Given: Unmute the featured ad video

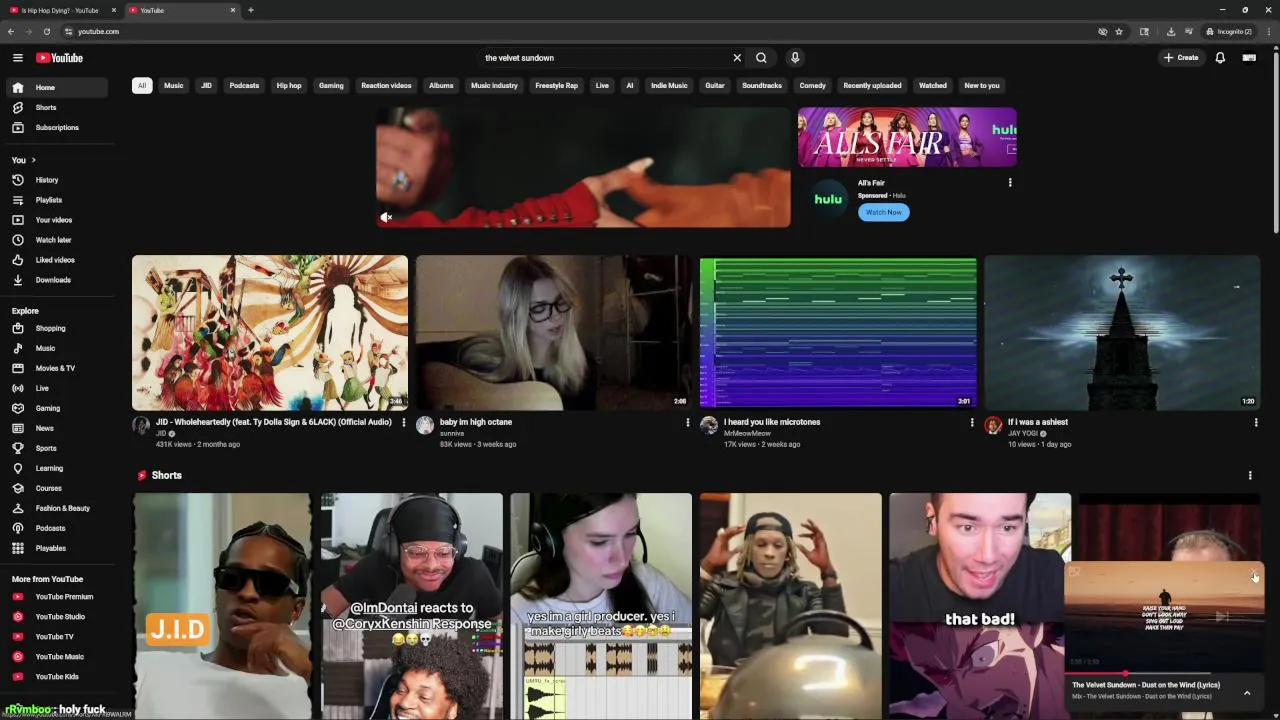Looking at the screenshot, I should pos(386,217).
